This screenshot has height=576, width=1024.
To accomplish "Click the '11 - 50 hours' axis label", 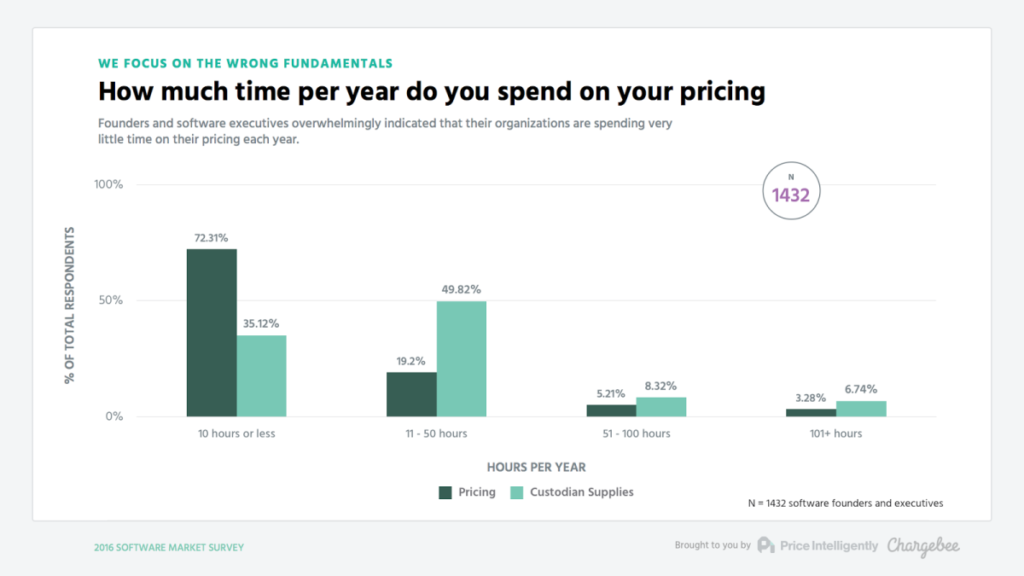I will [x=436, y=434].
